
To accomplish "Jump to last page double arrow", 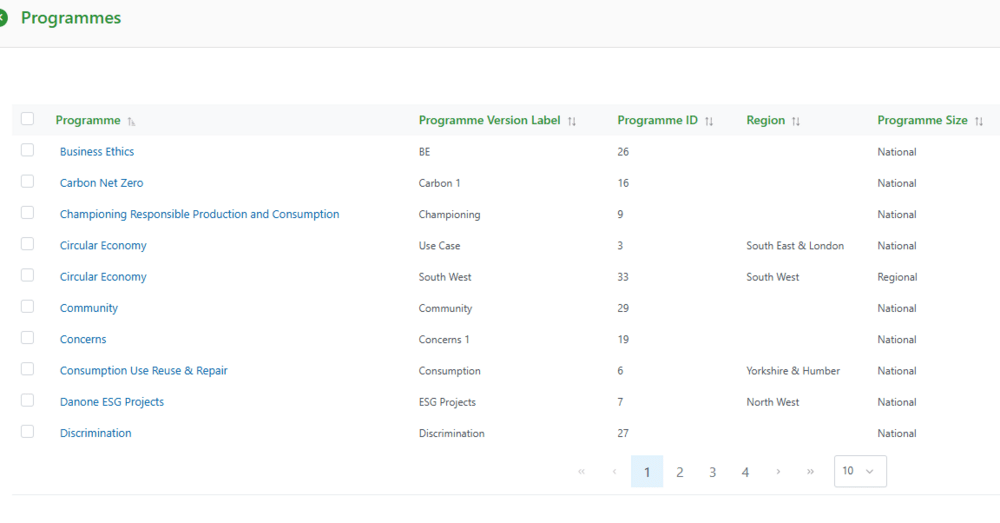I will [810, 471].
